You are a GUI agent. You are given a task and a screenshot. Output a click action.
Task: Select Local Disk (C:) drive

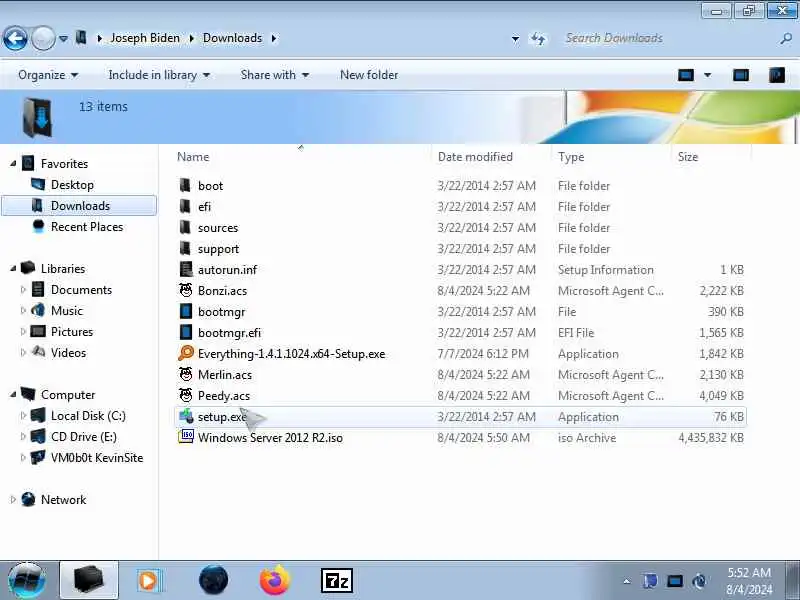tap(88, 416)
